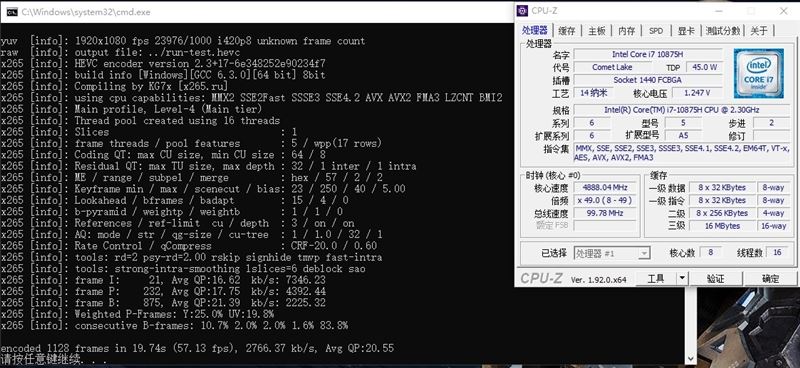
Task: Click the CPU-Z title bar icon
Action: point(523,11)
